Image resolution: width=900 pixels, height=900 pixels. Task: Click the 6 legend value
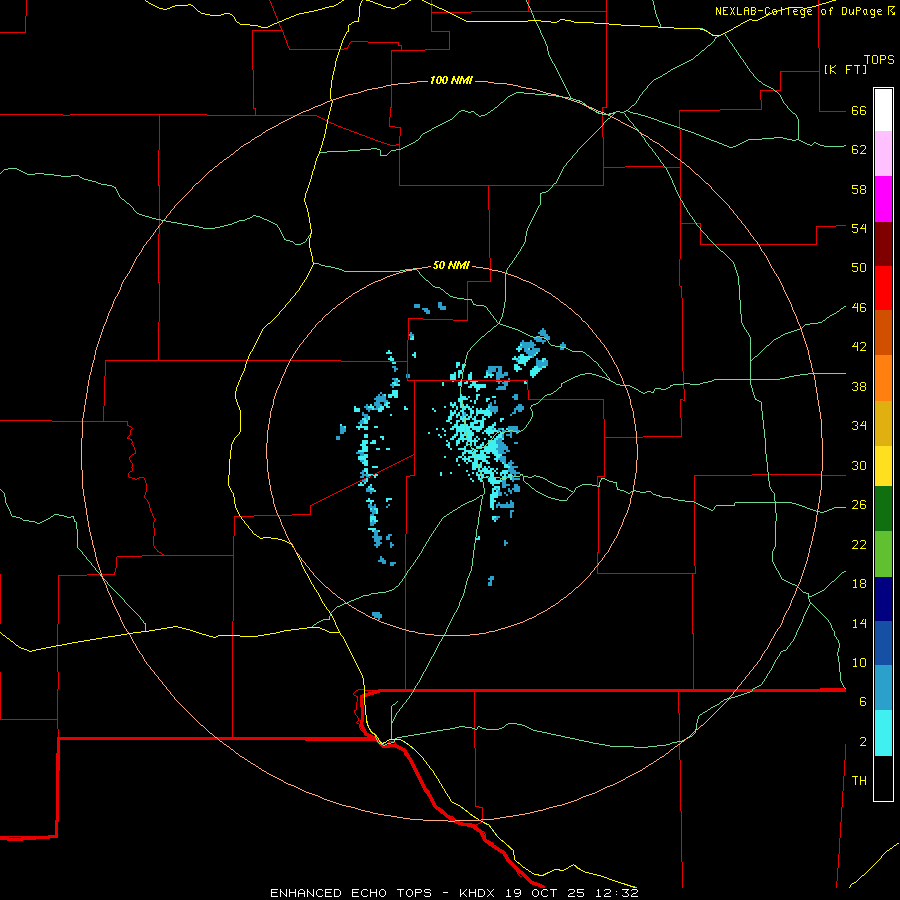coord(863,702)
